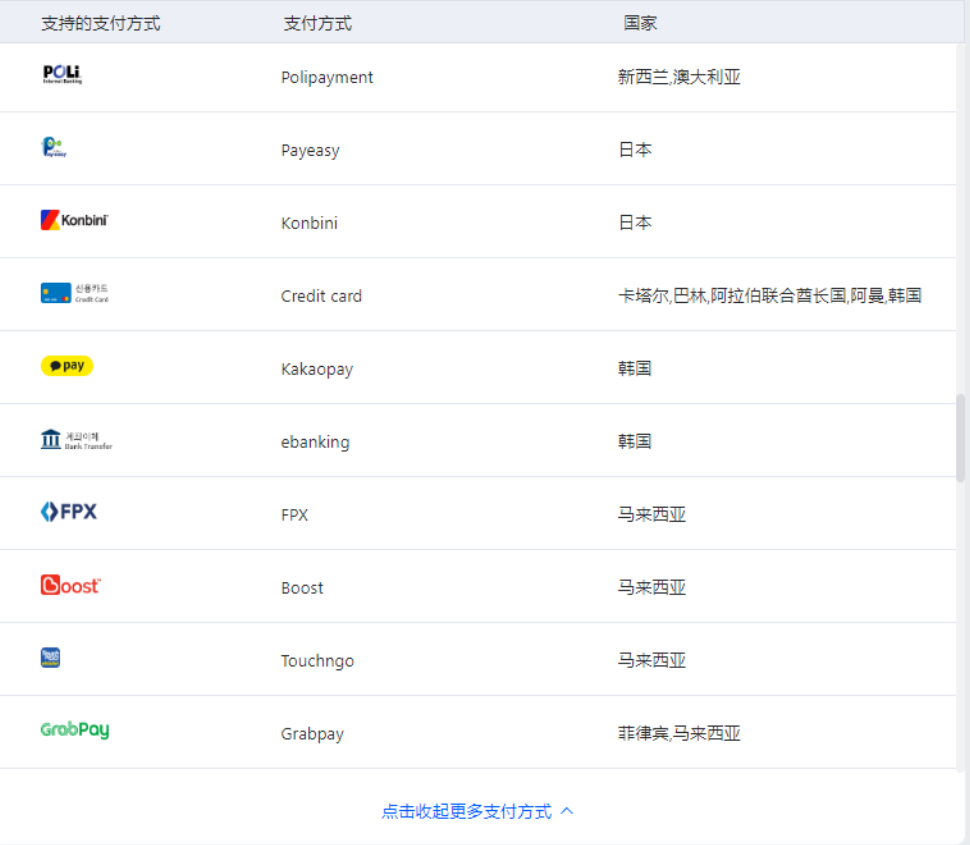This screenshot has height=845, width=970.
Task: Click the 国家 column header
Action: click(x=638, y=22)
